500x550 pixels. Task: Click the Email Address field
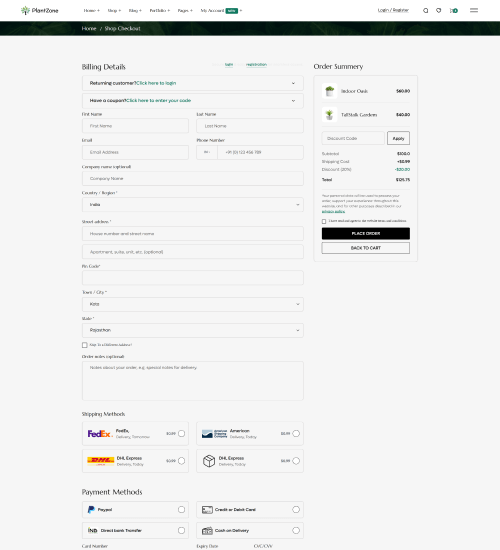[135, 152]
